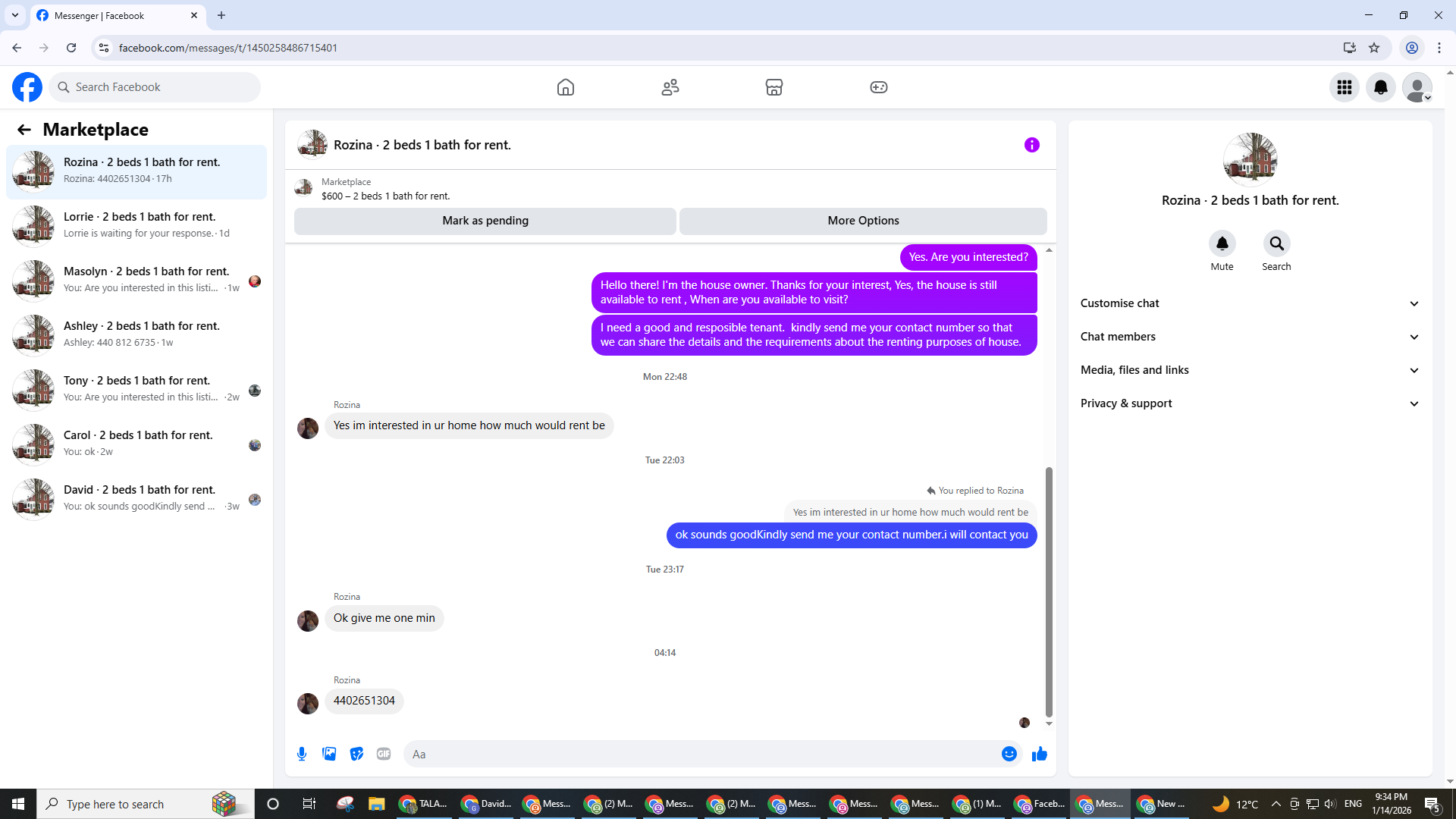Click the Mark as pending button

(485, 221)
